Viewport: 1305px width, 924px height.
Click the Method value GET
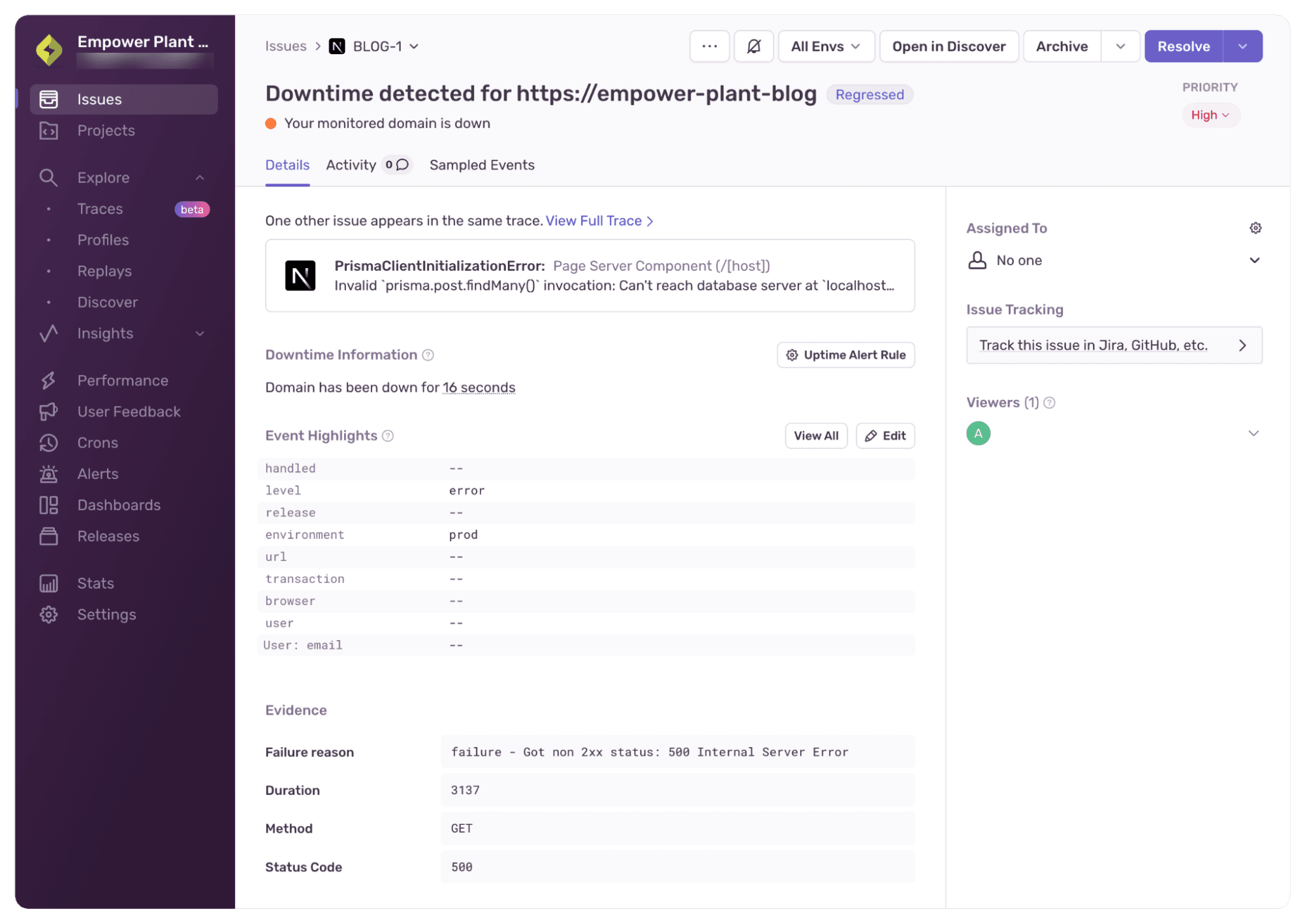coord(462,828)
